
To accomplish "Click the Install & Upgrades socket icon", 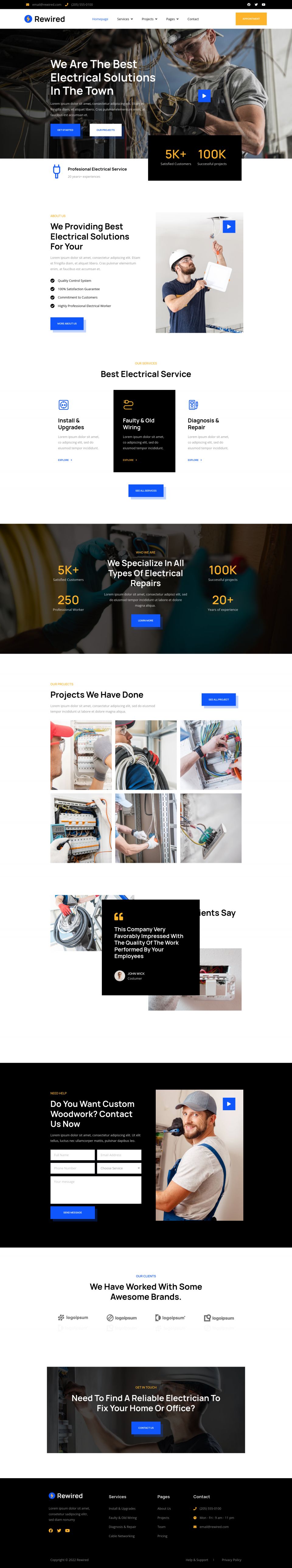I will 63,405.
